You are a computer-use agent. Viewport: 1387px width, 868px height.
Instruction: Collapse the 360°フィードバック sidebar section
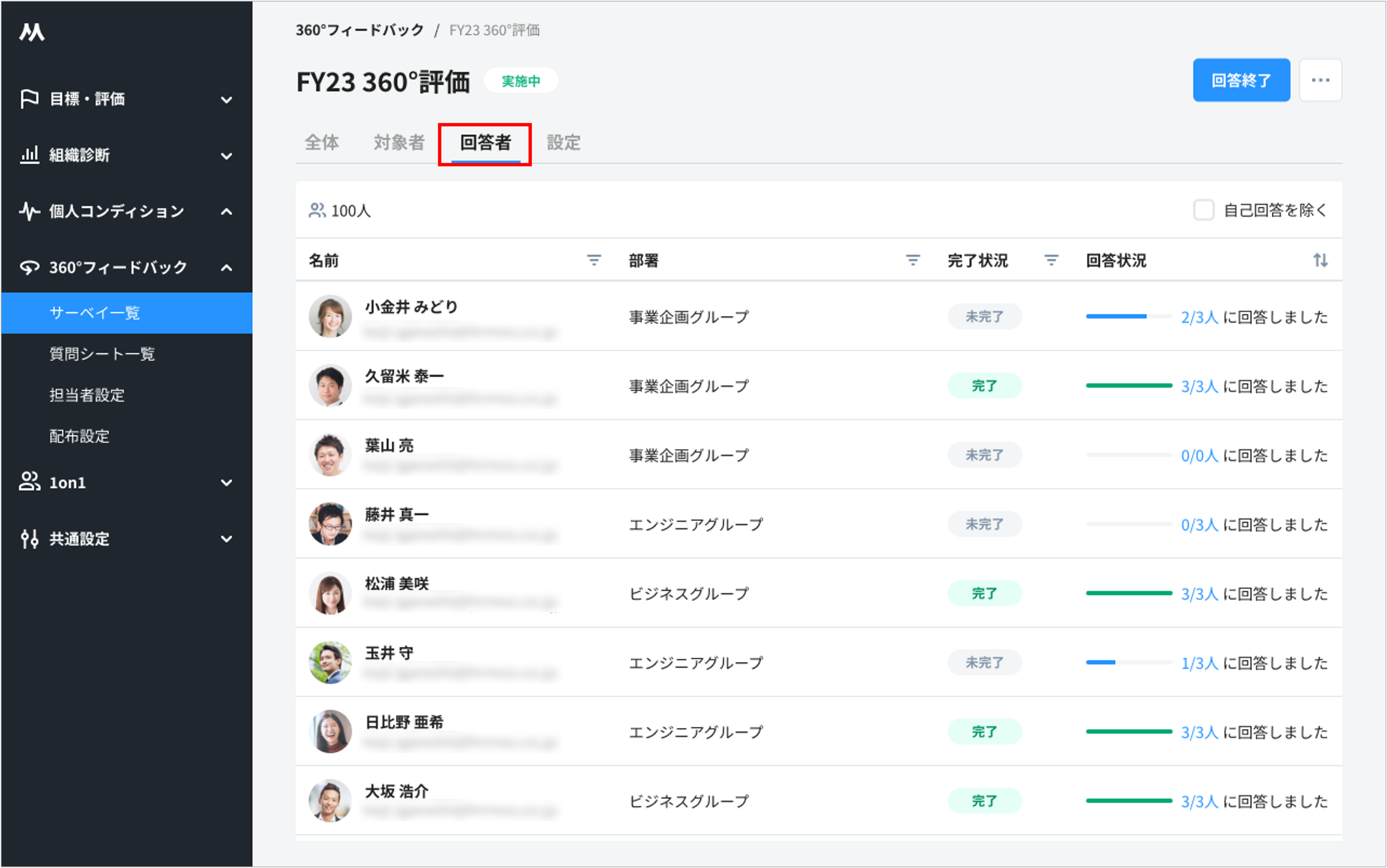click(227, 267)
